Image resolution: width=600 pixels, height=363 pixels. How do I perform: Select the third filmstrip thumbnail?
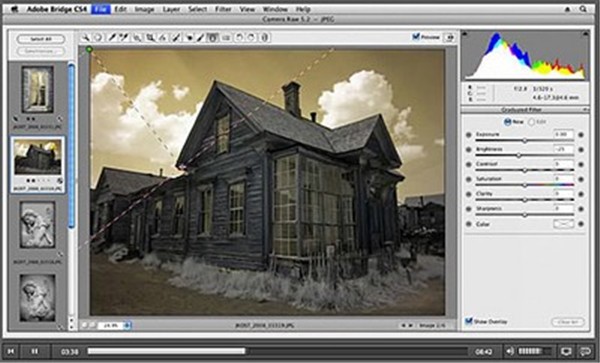38,225
